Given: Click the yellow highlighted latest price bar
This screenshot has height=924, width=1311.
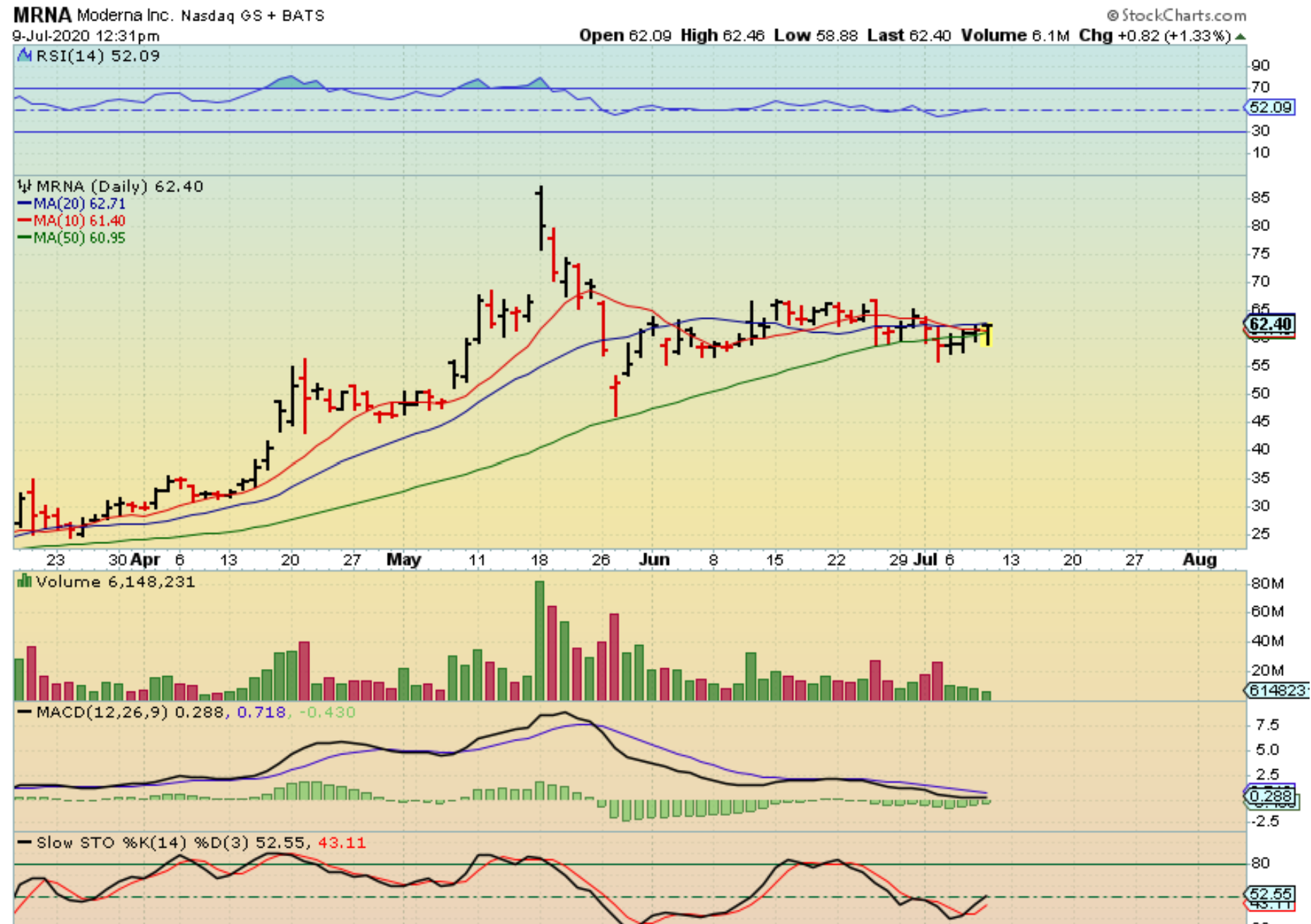Looking at the screenshot, I should pyautogui.click(x=987, y=335).
